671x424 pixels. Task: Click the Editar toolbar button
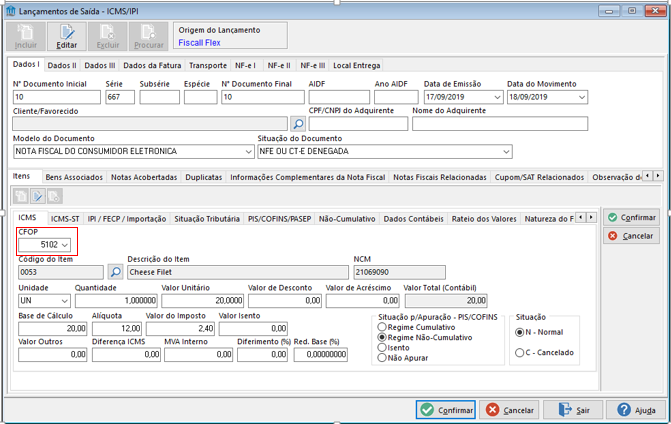(67, 36)
